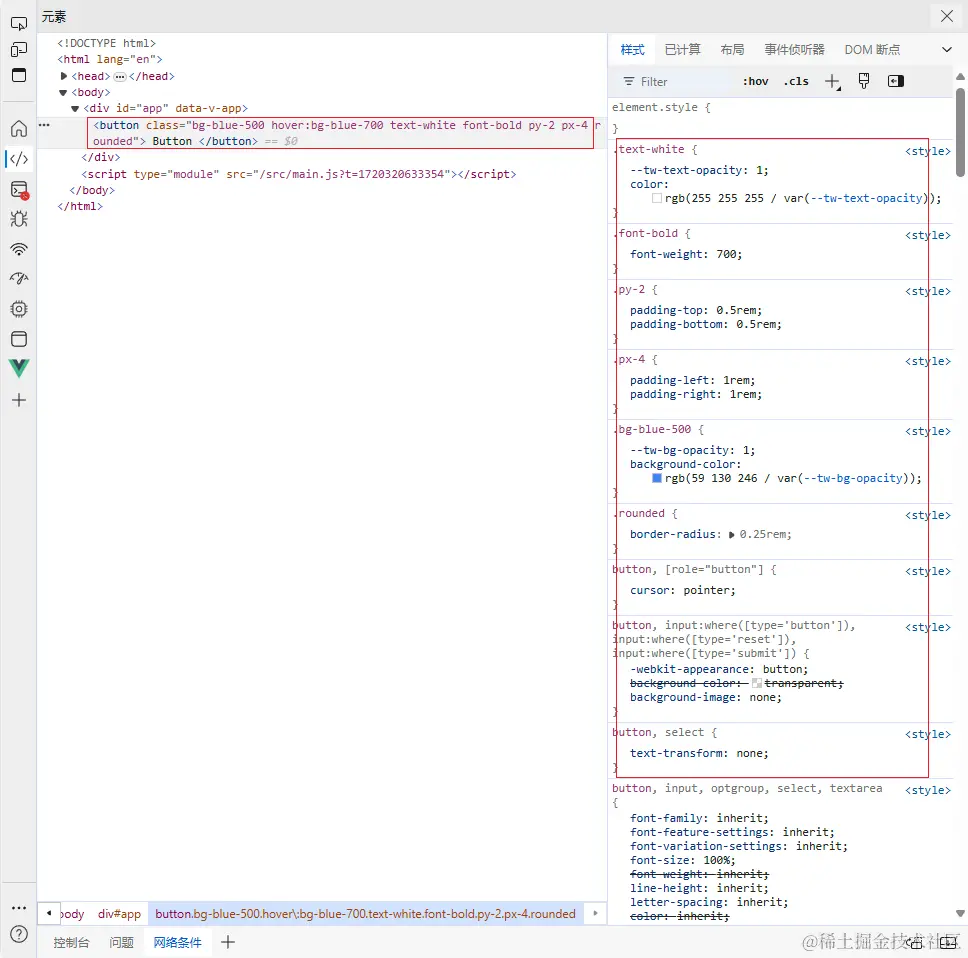The width and height of the screenshot is (968, 958).
Task: Select the script element row
Action: [x=299, y=174]
